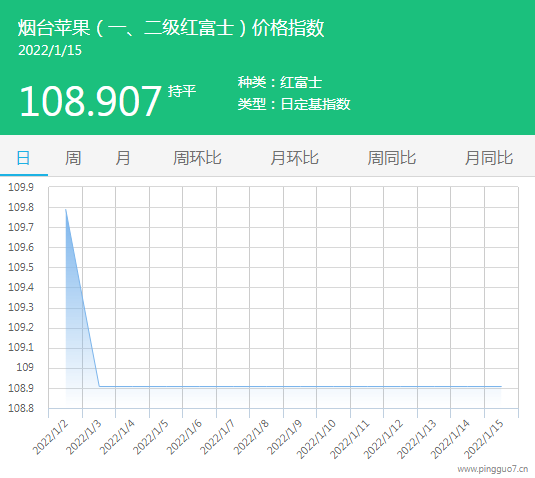Click the 持平 status label

[x=182, y=91]
